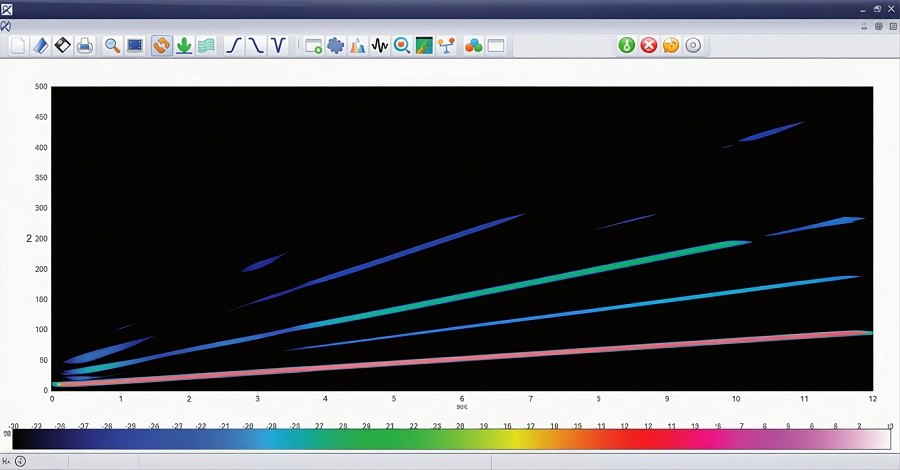Click the green round start button
The height and width of the screenshot is (470, 900).
click(627, 45)
